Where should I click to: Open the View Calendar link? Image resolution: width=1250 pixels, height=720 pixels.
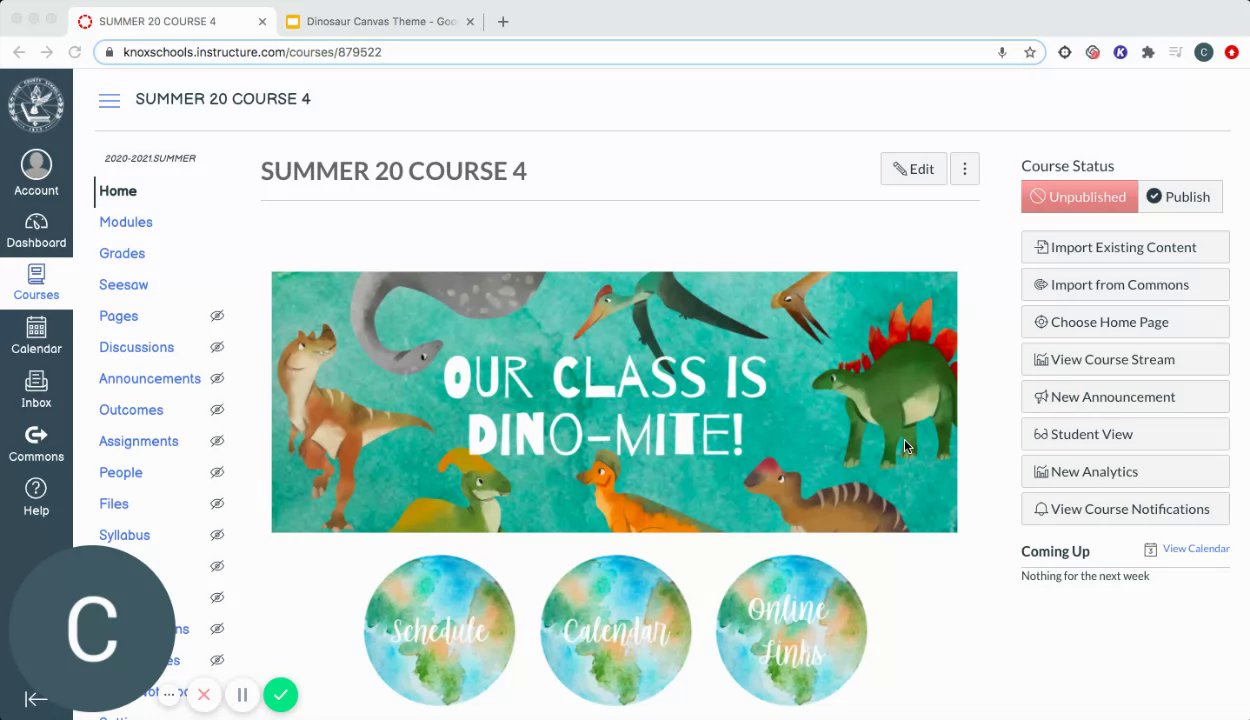(1196, 548)
